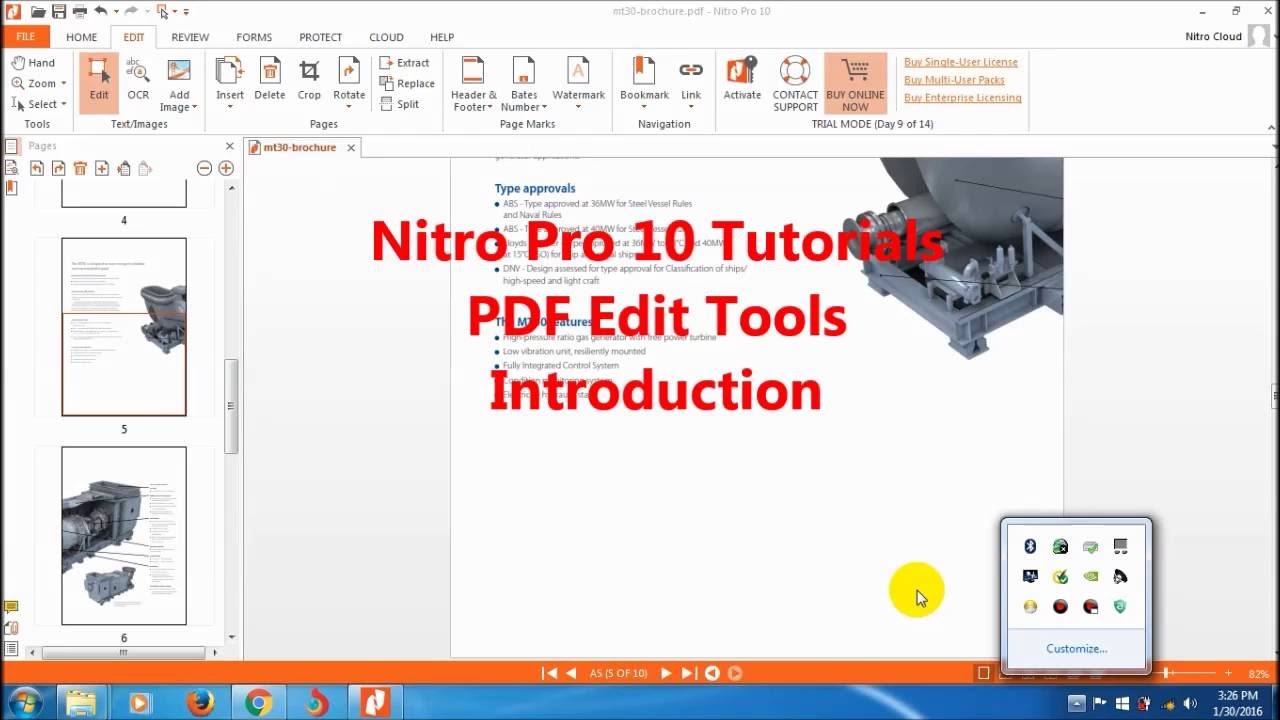
Task: Go to previous view button
Action: click(712, 673)
